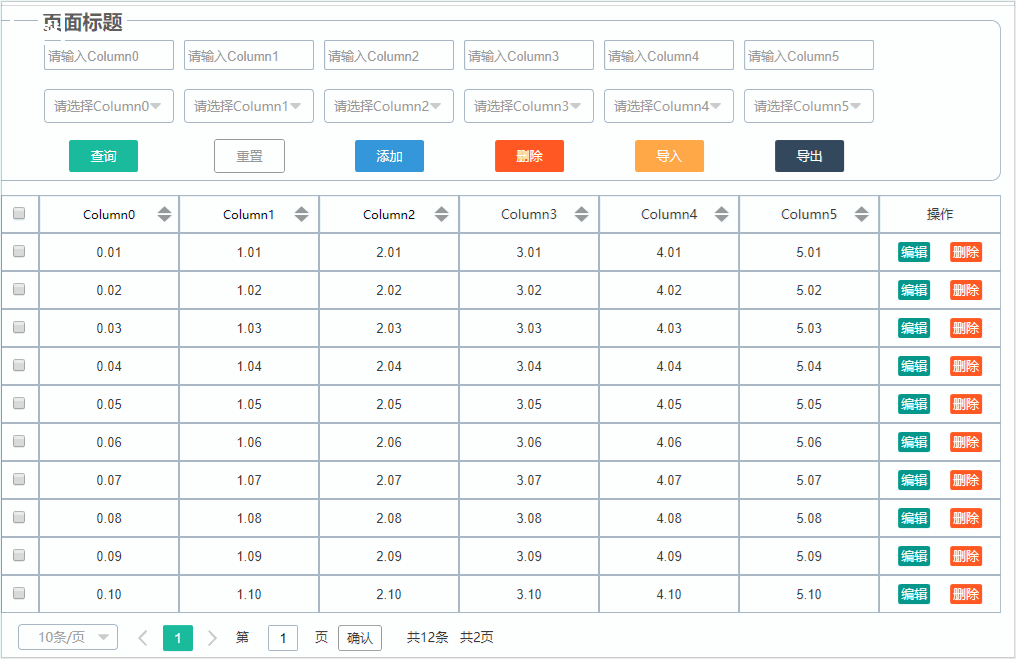Delete the row with 5.10
Image resolution: width=1016 pixels, height=659 pixels.
966,594
